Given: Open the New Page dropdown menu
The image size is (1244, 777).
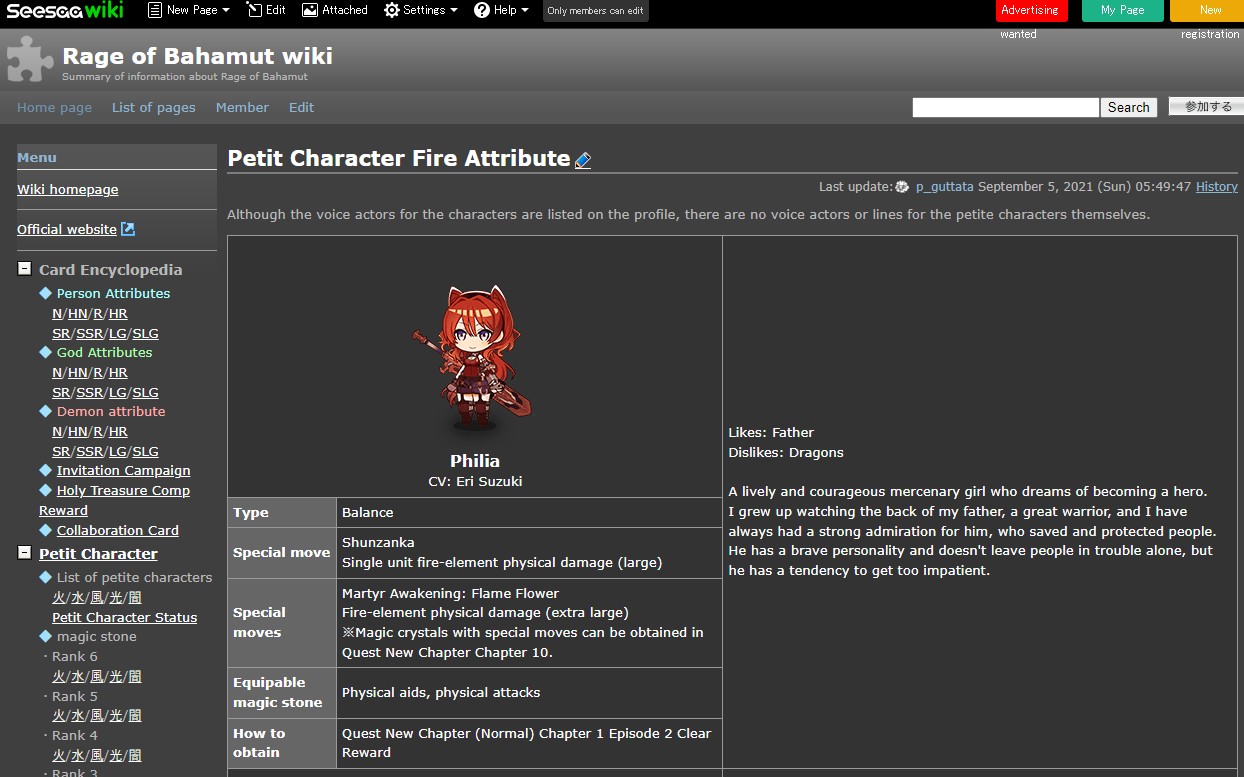Looking at the screenshot, I should pyautogui.click(x=188, y=10).
